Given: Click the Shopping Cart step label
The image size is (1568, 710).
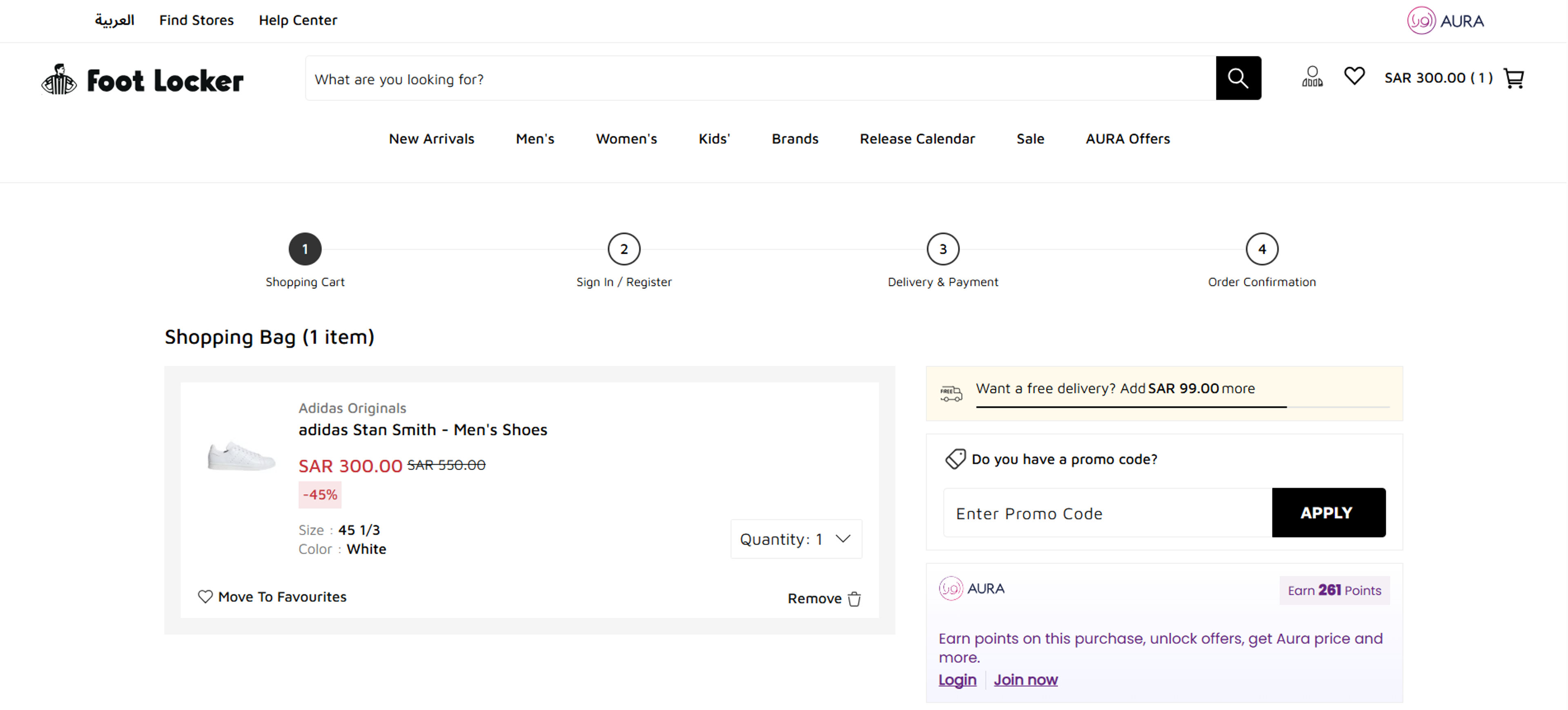Looking at the screenshot, I should [305, 282].
